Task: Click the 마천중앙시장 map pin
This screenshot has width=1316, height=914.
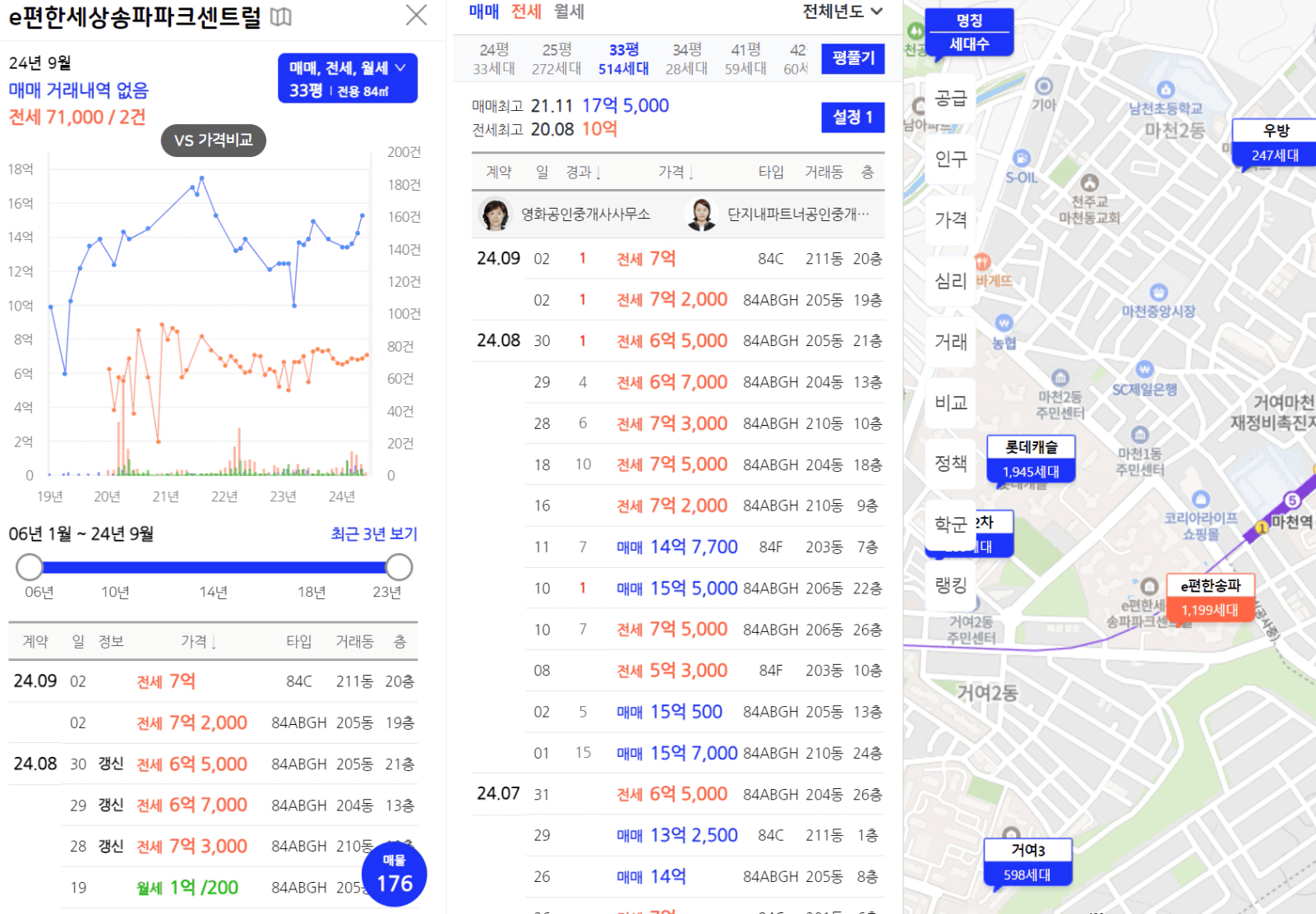Action: coord(1158,293)
